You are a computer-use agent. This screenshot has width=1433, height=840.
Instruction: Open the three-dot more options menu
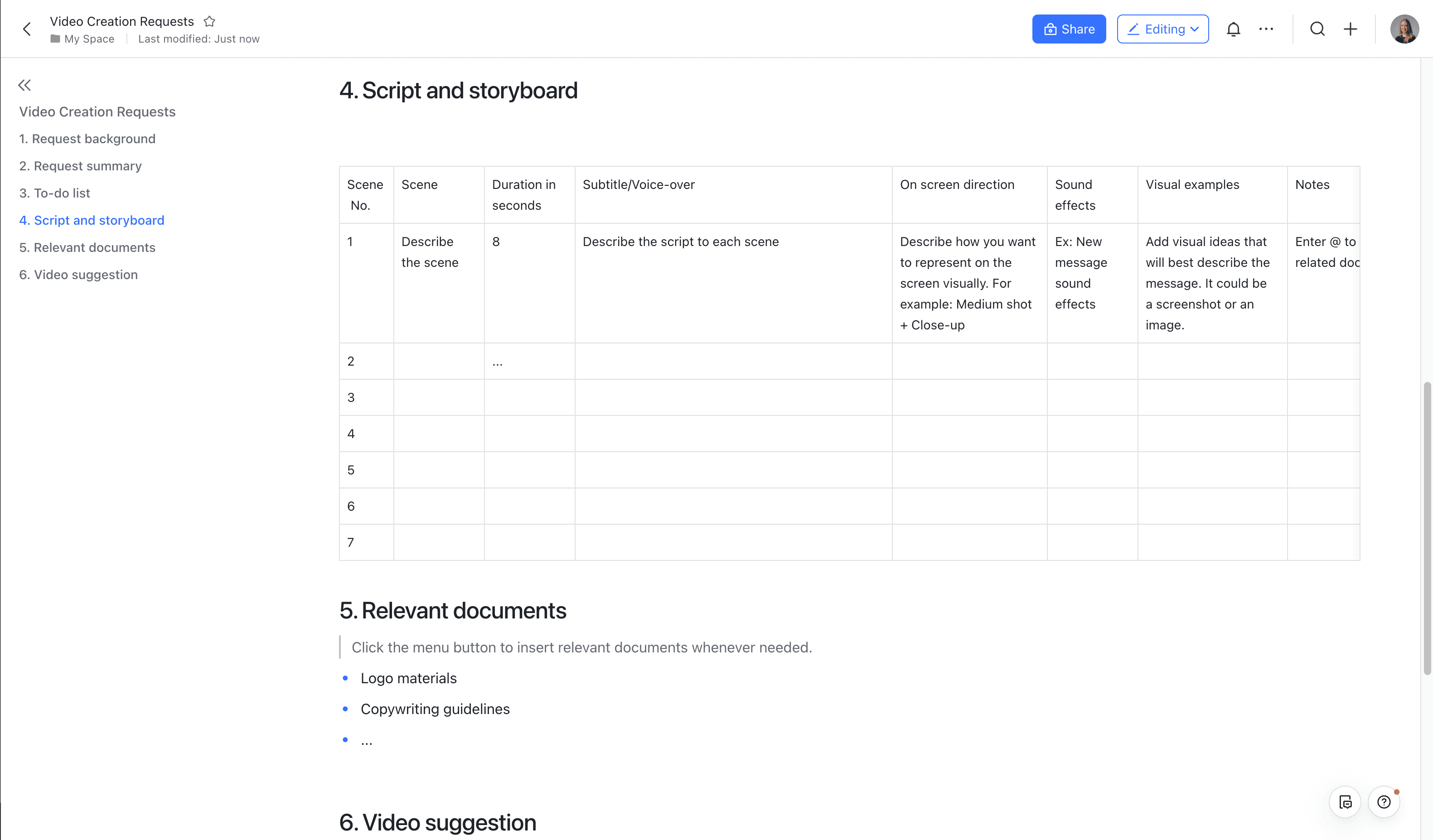[x=1266, y=29]
